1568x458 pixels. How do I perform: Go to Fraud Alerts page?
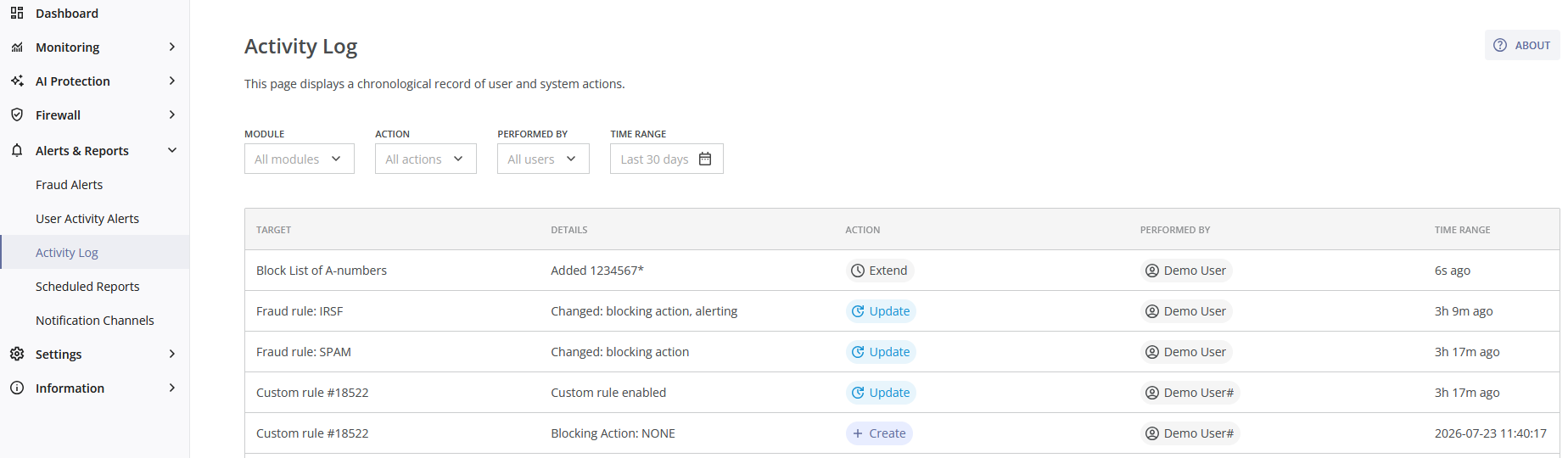point(69,184)
